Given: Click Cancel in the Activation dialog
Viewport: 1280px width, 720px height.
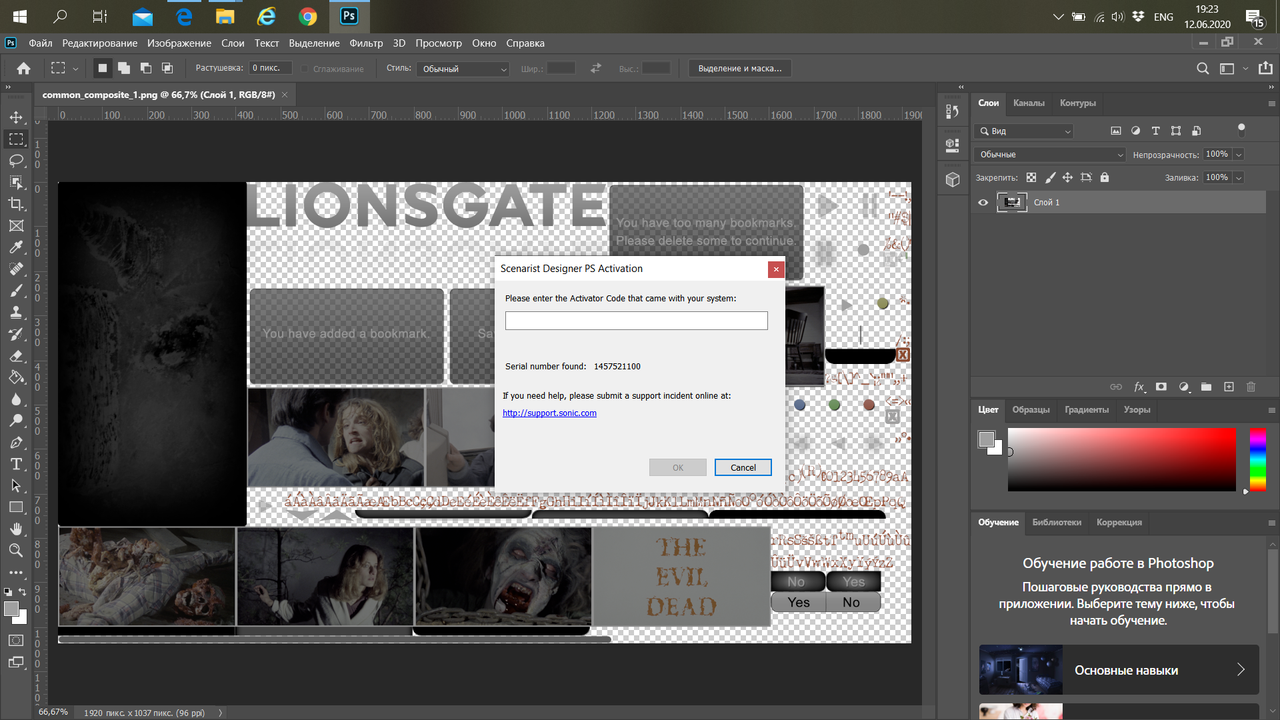Looking at the screenshot, I should pos(743,467).
